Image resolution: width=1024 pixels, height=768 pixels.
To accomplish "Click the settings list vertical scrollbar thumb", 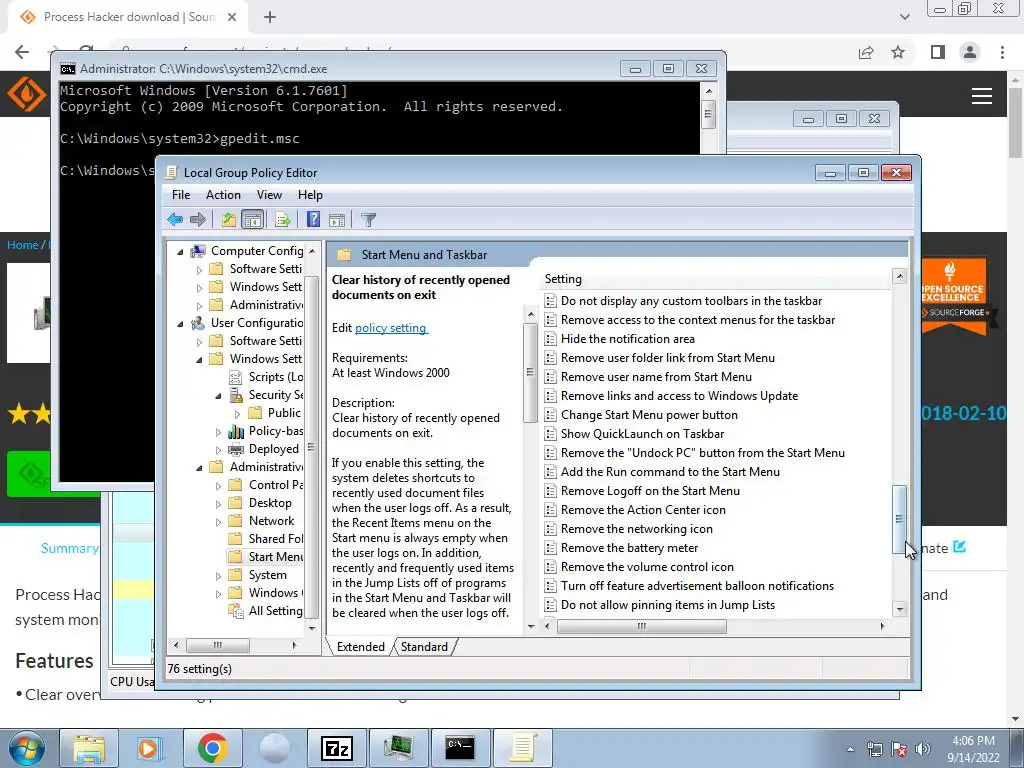I will (x=899, y=520).
